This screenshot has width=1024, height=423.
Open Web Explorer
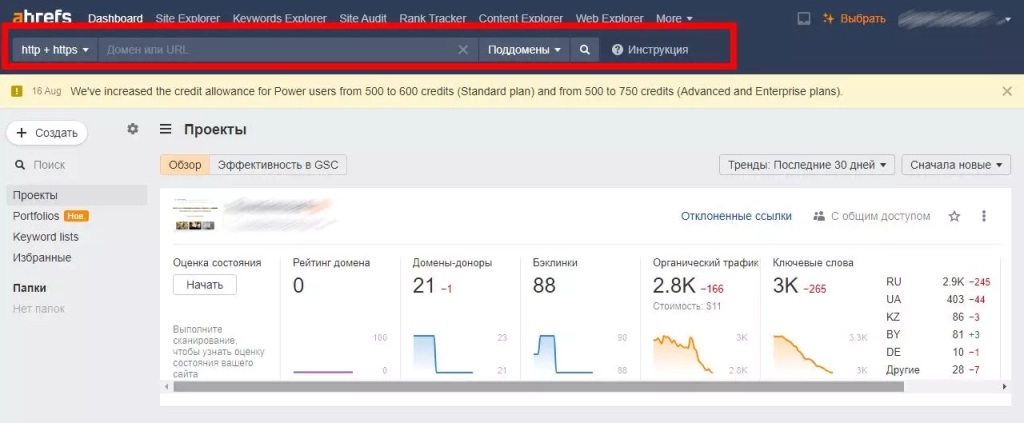click(x=609, y=18)
